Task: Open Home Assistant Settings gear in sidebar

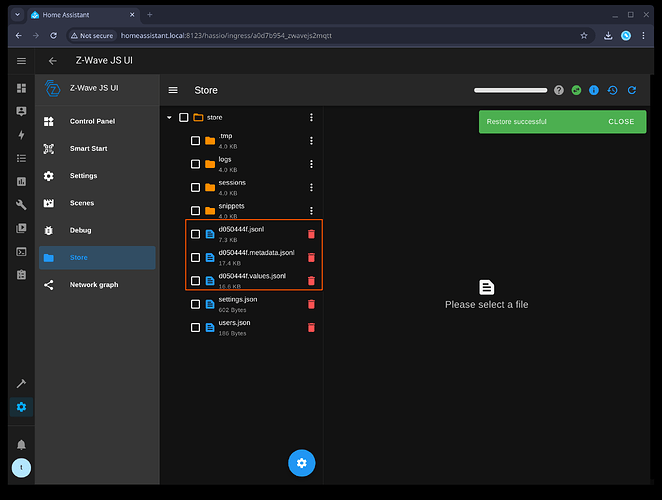Action: [21, 407]
